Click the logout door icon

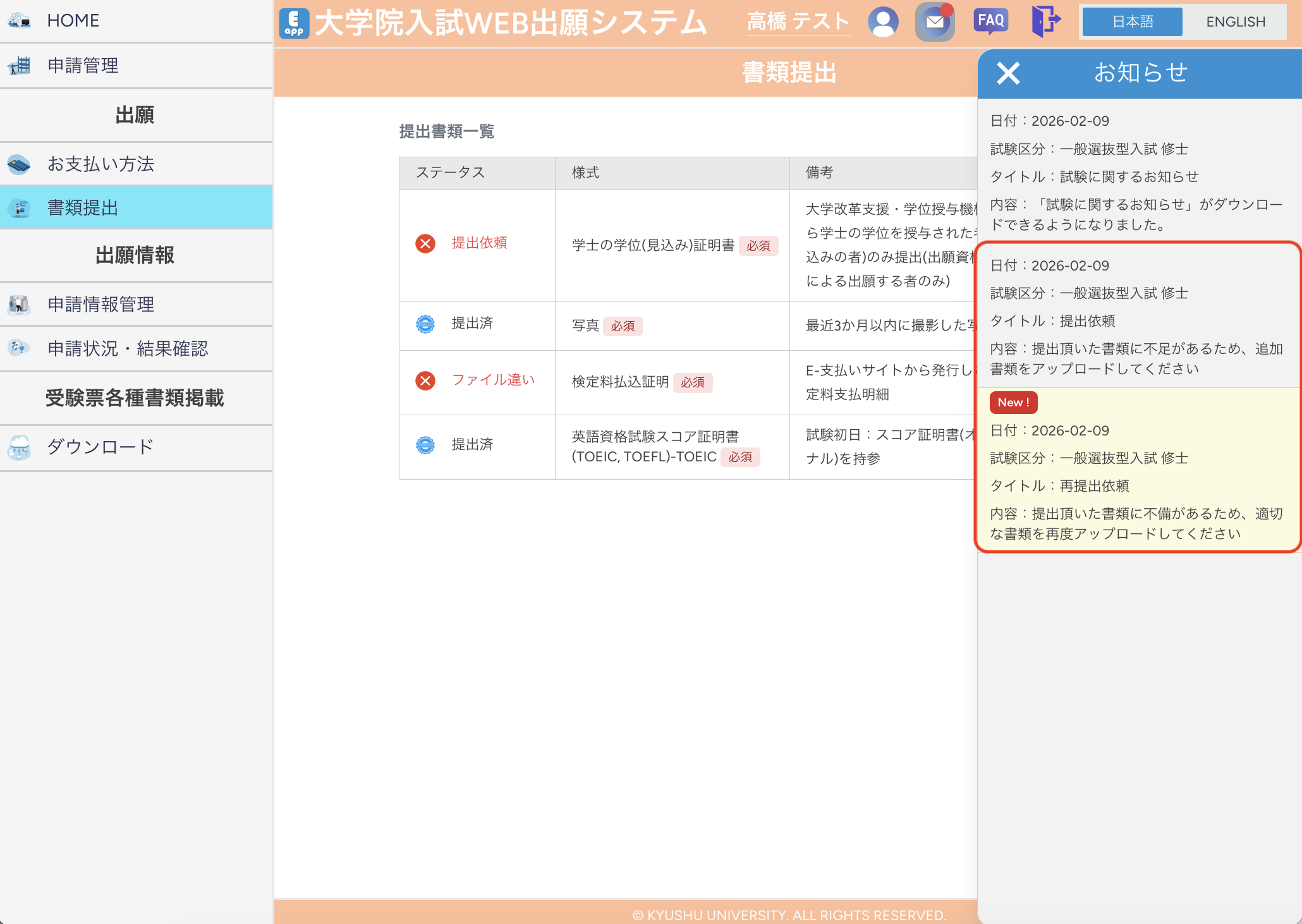[x=1045, y=21]
